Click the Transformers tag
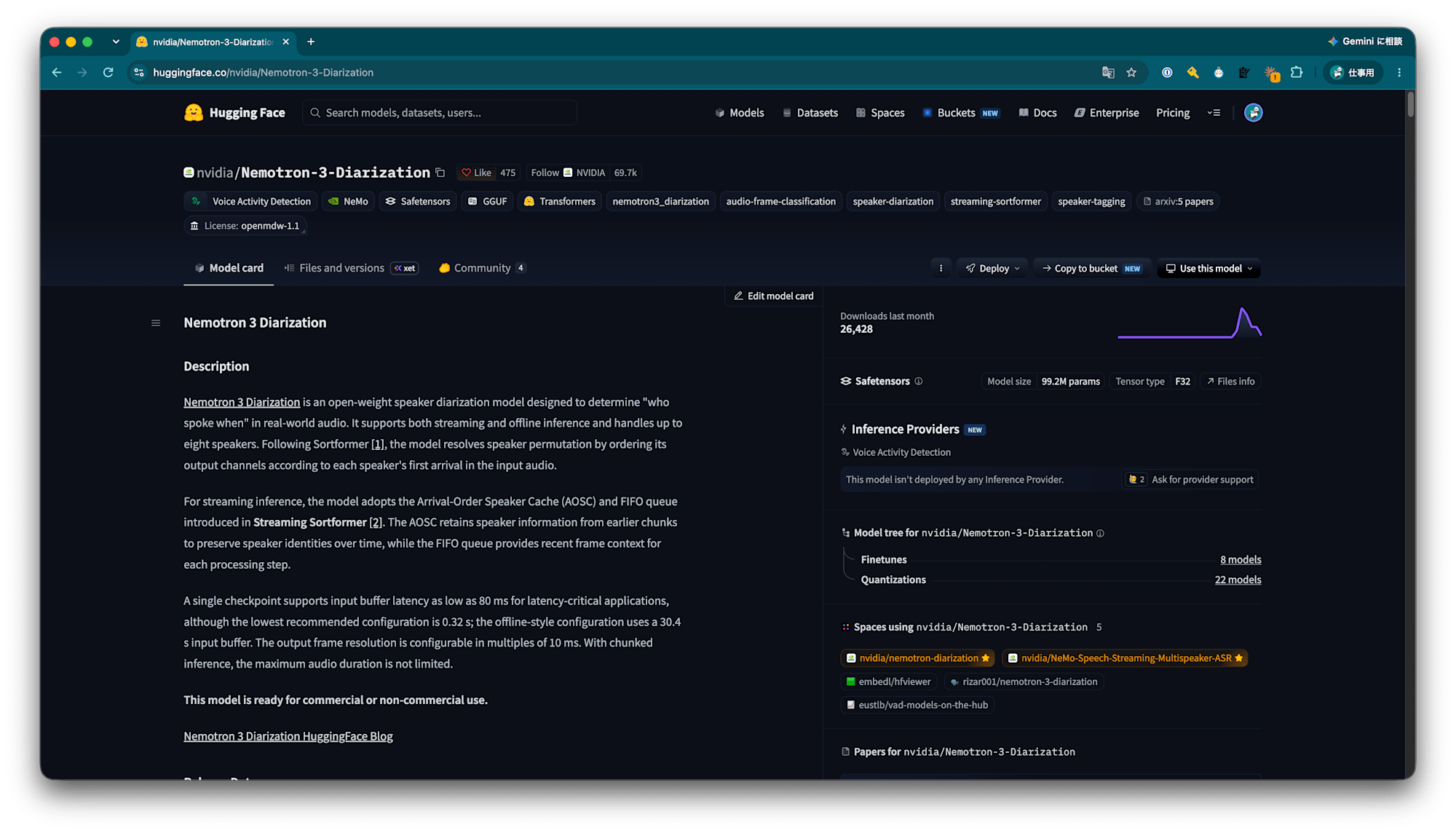 [x=559, y=202]
